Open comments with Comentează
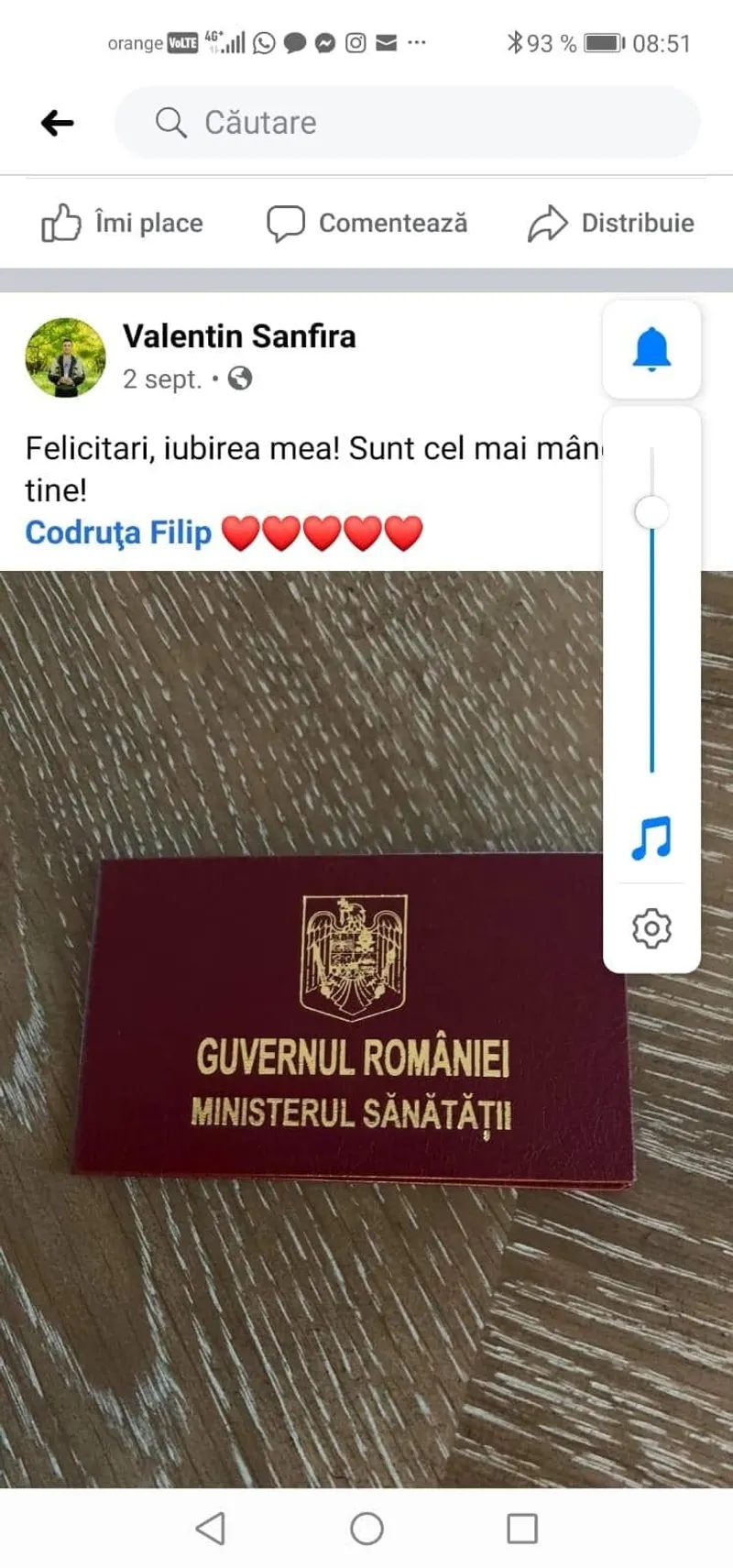The height and width of the screenshot is (1568, 733). tap(366, 223)
